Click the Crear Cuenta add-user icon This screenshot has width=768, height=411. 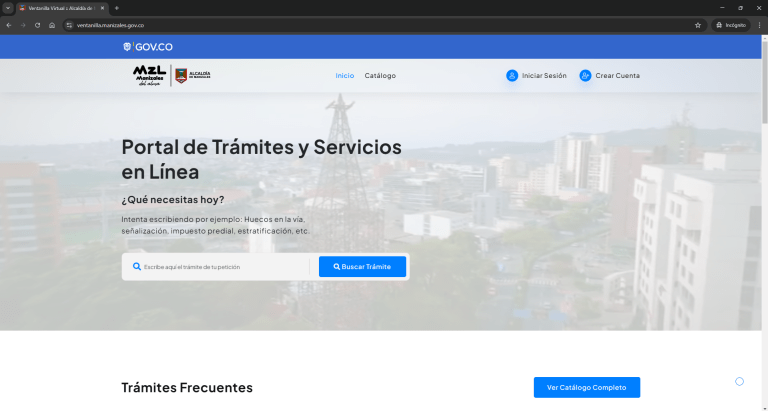click(585, 75)
